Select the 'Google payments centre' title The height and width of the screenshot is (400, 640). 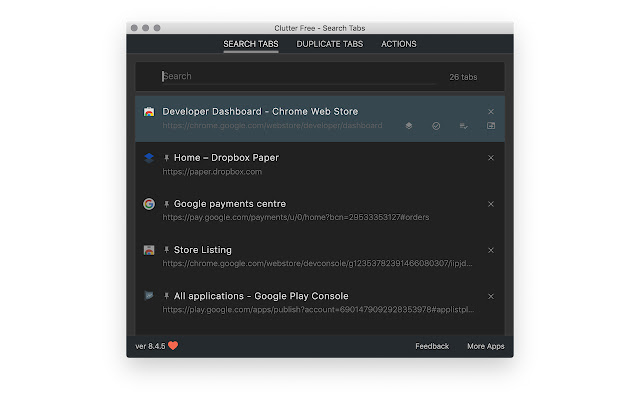(230, 204)
